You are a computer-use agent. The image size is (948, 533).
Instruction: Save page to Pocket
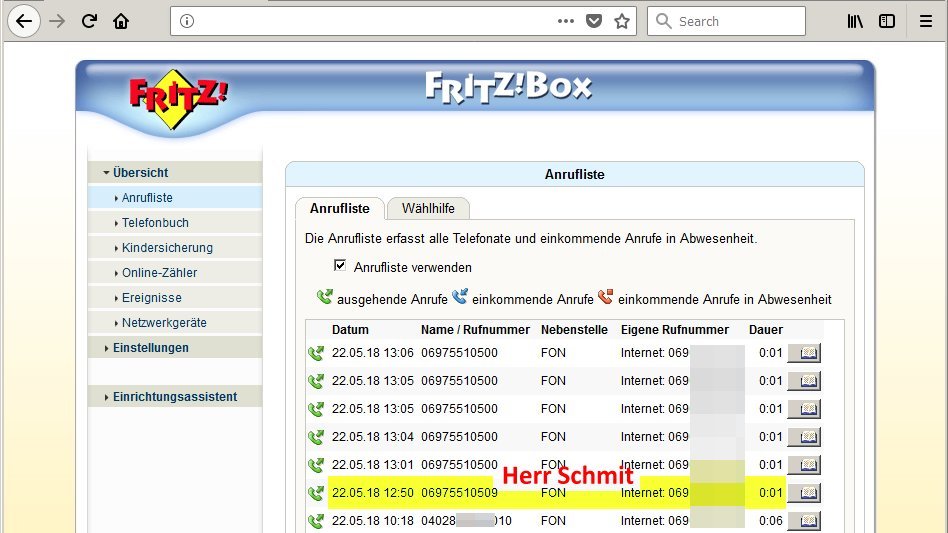(594, 21)
